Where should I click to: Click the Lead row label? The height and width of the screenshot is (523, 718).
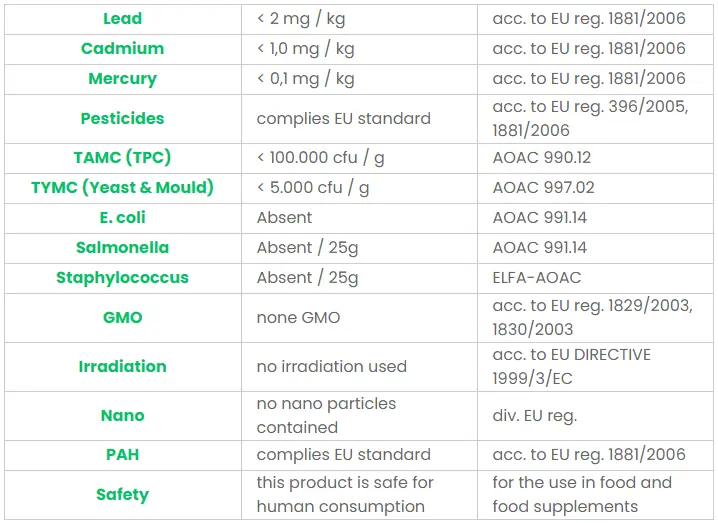click(122, 18)
